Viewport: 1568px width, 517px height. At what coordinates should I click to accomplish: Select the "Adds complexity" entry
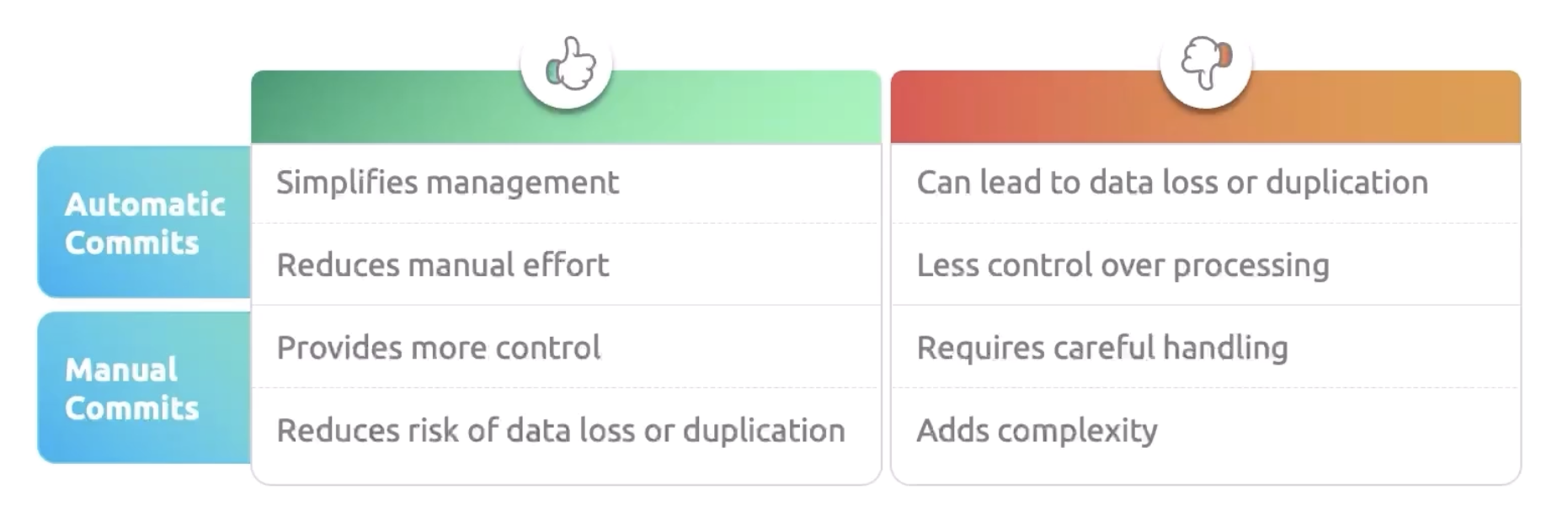1037,430
